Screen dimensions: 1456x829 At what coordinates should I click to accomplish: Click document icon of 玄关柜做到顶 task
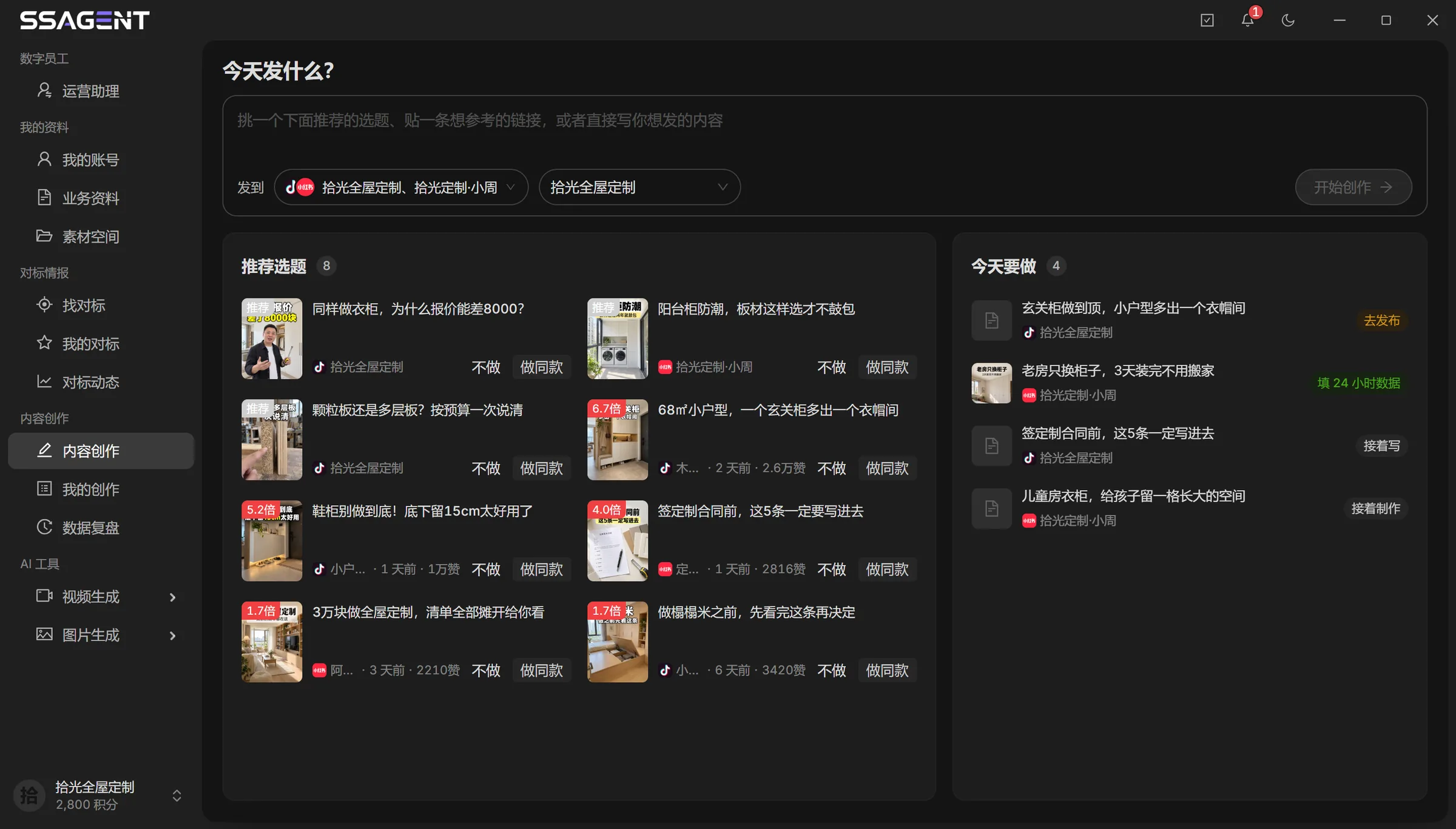(991, 320)
